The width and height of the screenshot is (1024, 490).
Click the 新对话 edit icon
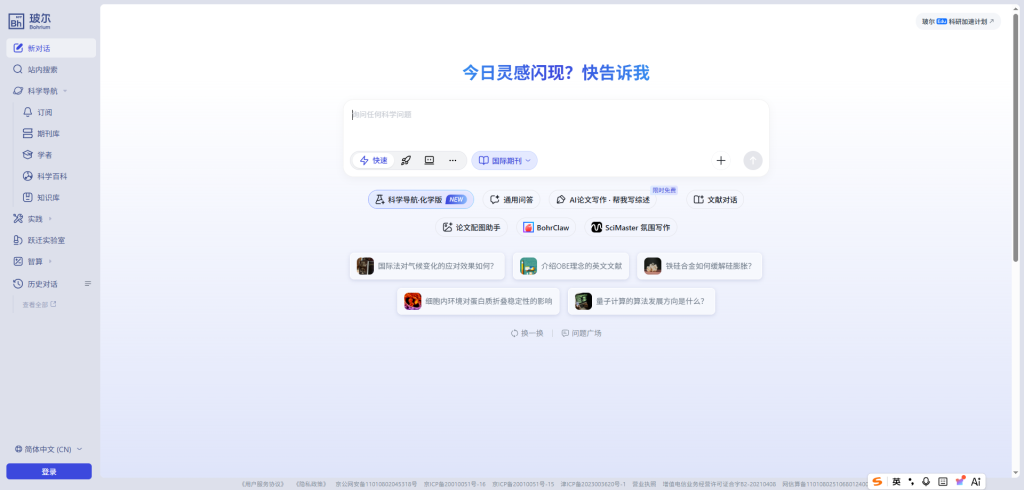[18, 48]
